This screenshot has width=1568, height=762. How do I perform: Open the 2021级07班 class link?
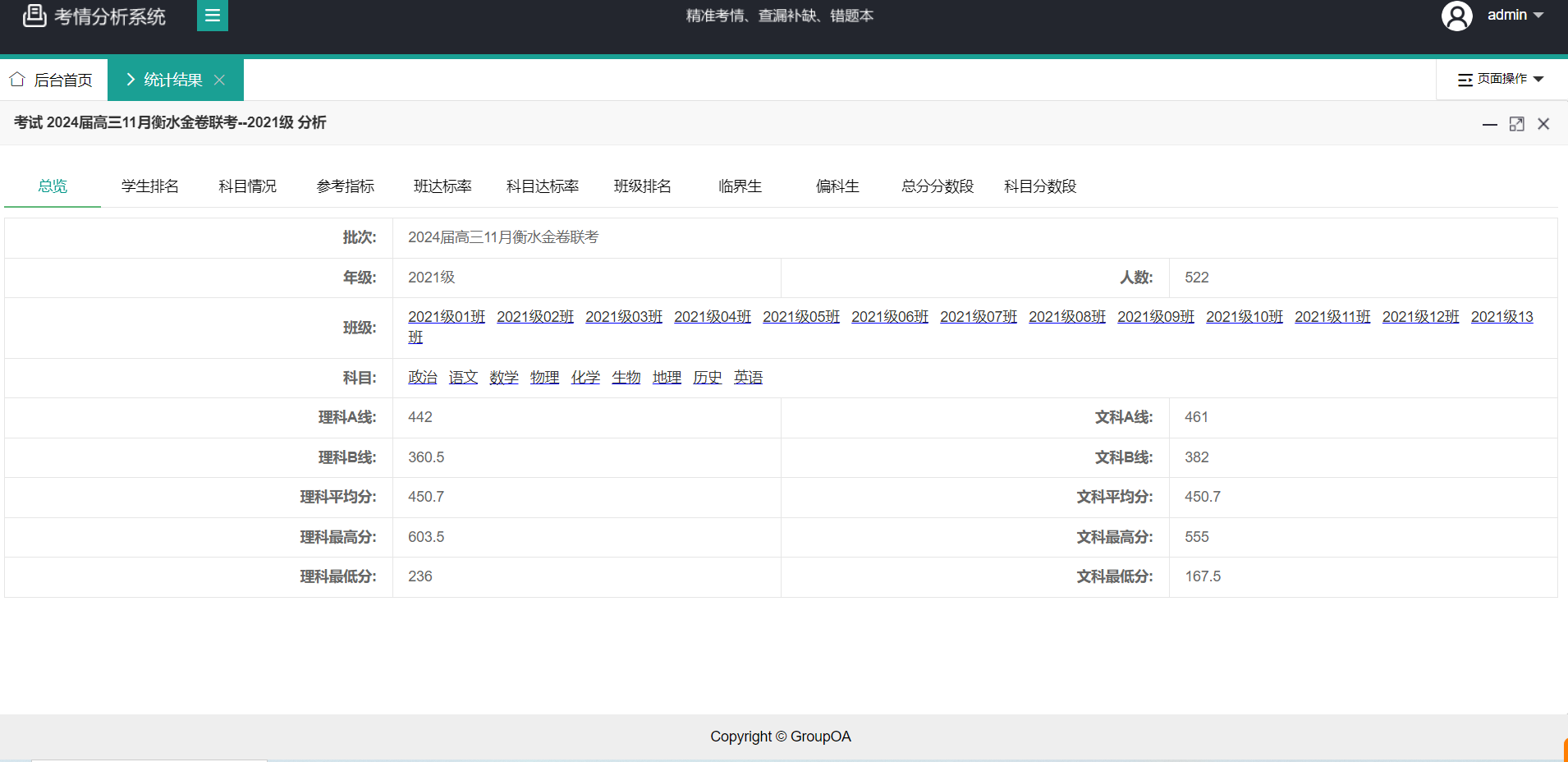pyautogui.click(x=979, y=317)
